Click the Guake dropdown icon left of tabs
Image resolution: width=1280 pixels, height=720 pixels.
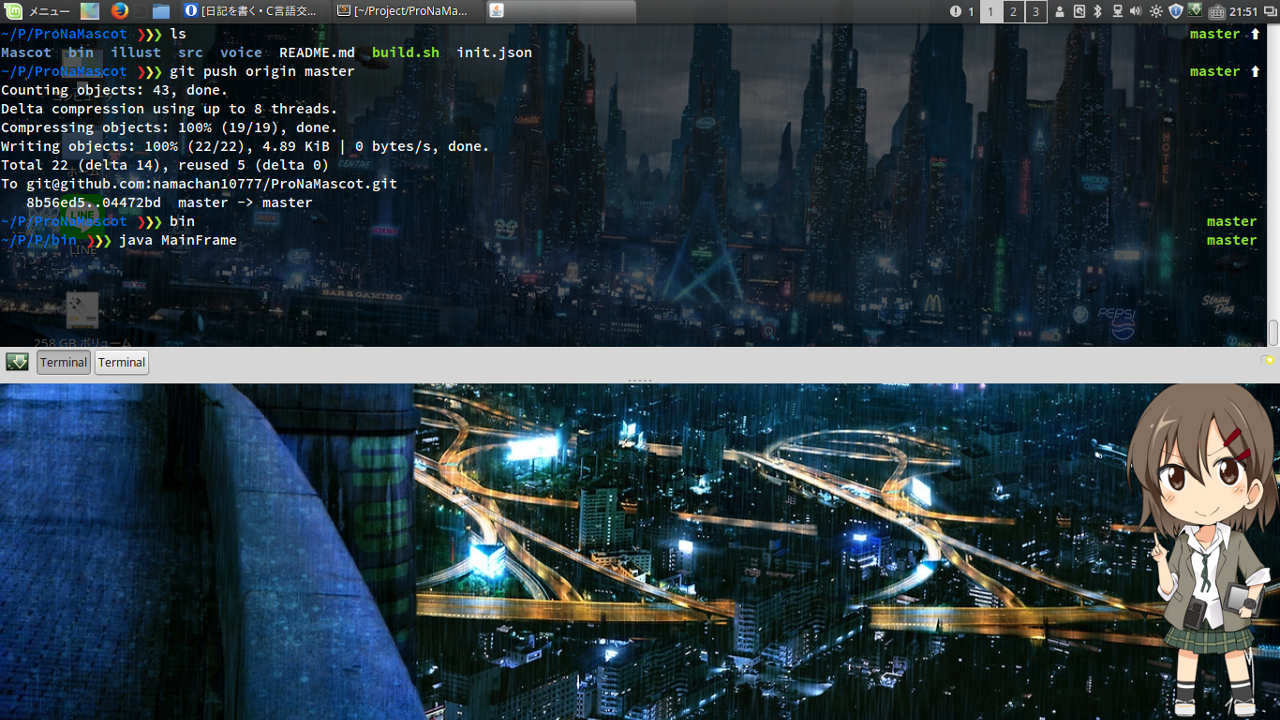point(17,362)
